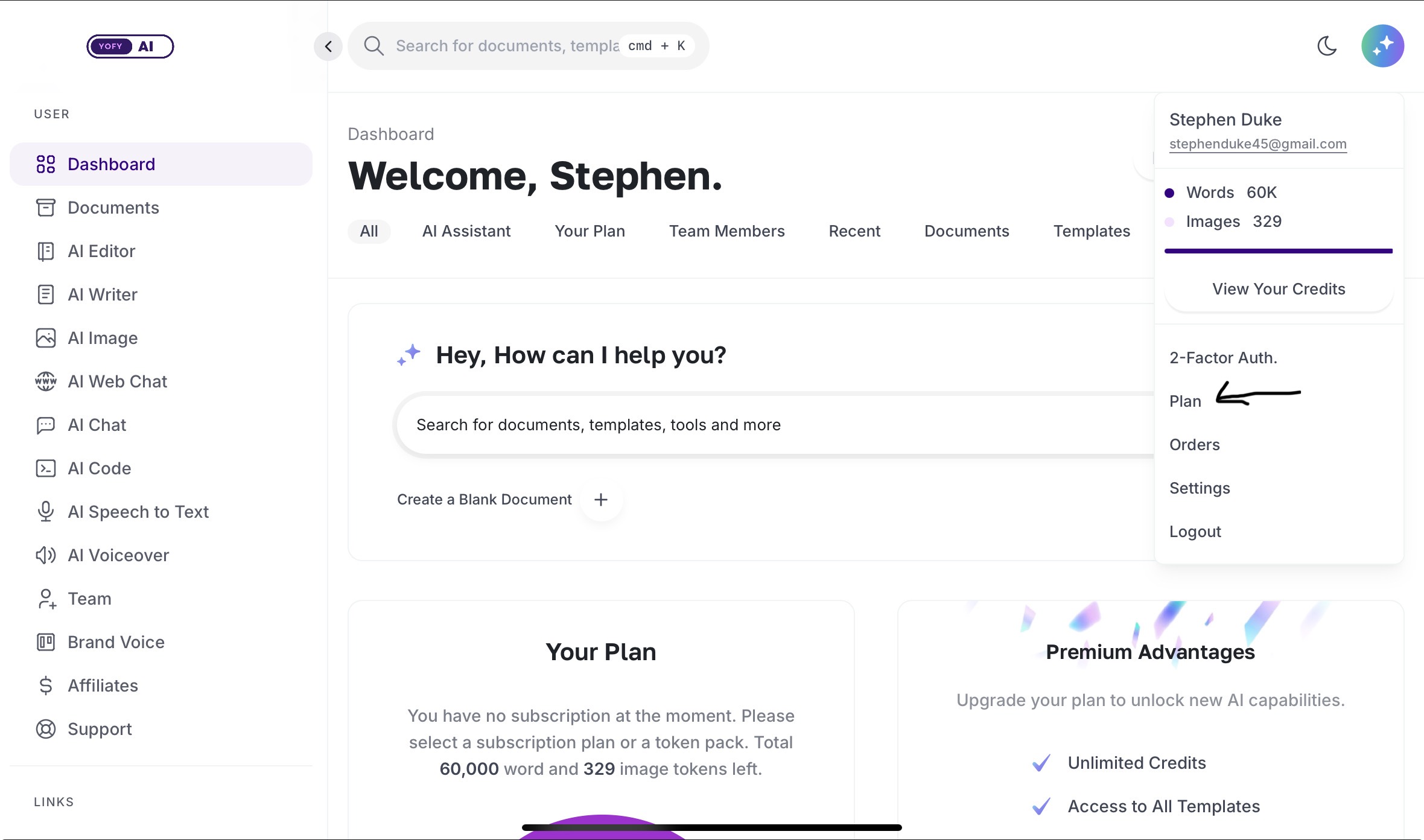Choose Logout from the profile menu
1424x840 pixels.
click(x=1195, y=532)
